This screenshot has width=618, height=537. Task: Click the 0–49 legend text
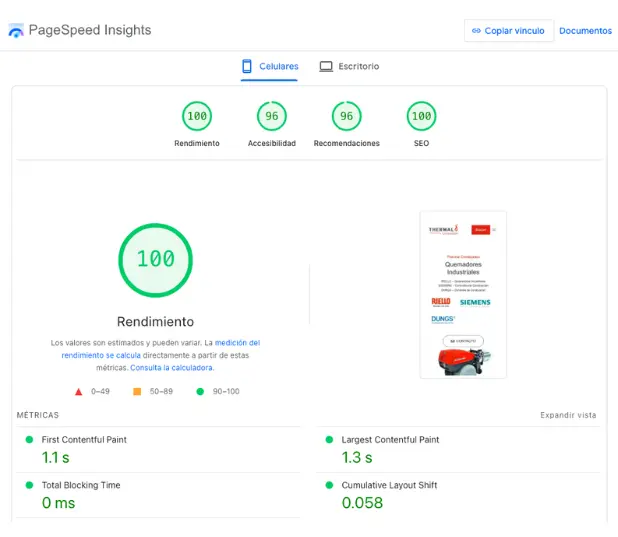click(100, 392)
